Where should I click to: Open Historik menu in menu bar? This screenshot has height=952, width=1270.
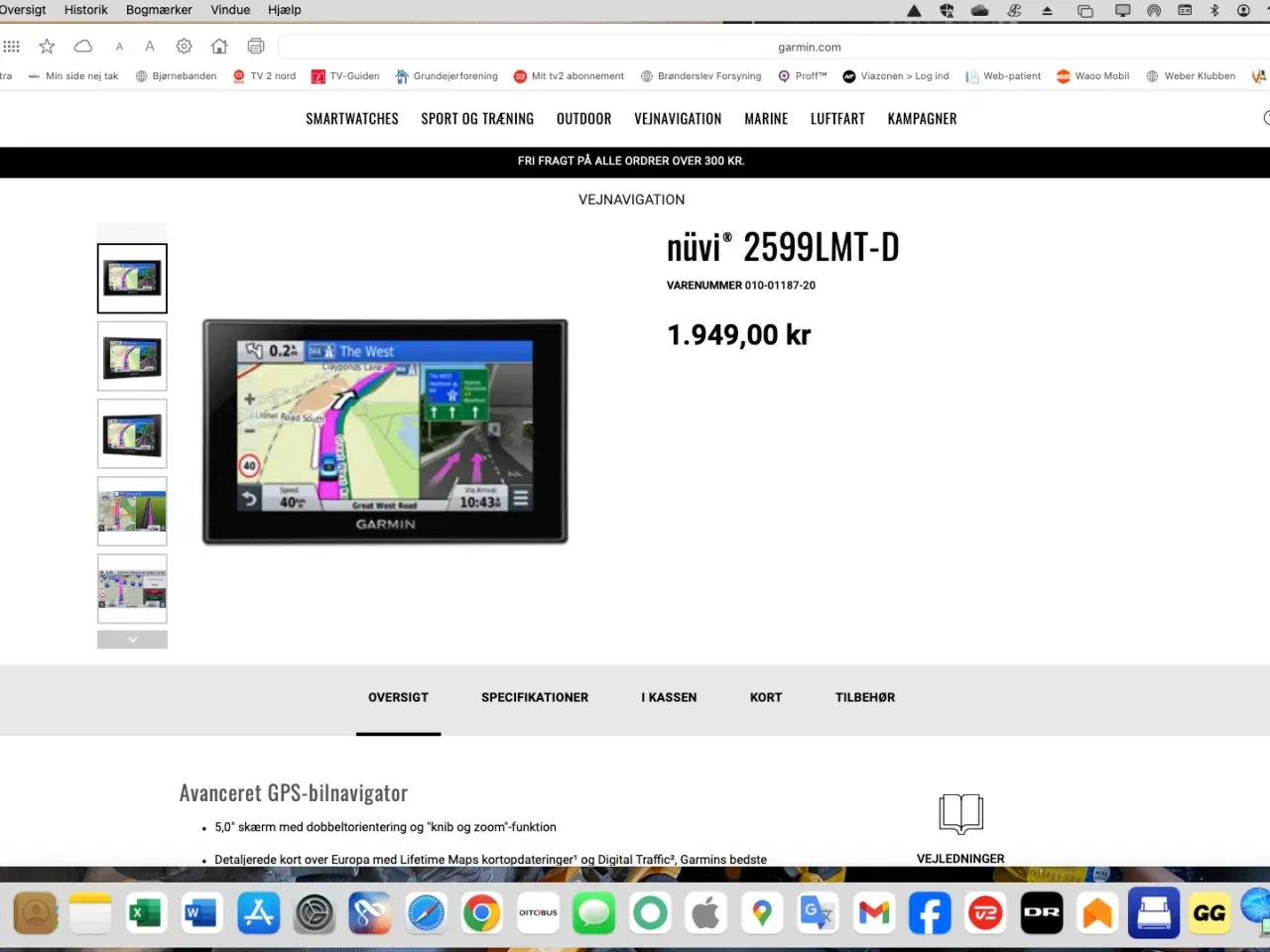[x=86, y=10]
